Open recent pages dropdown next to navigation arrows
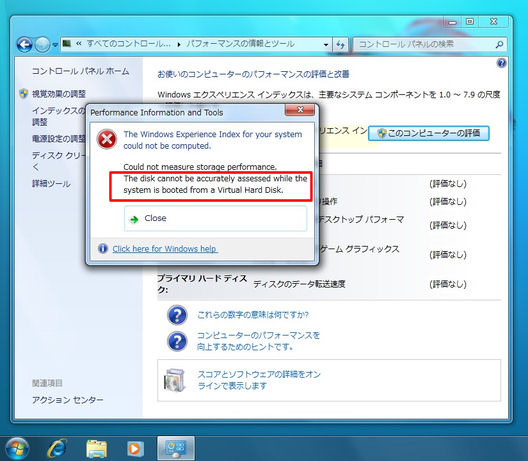 tap(55, 45)
